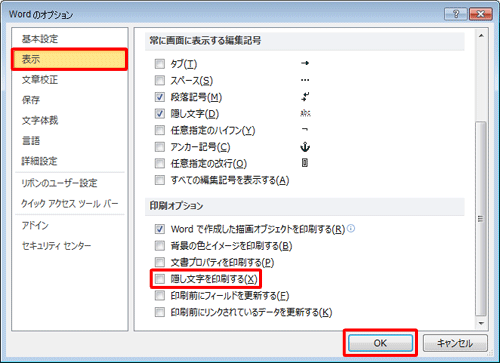The image size is (500, 363).
Task: Open リボンのユーザー設定
Action: pos(59,183)
